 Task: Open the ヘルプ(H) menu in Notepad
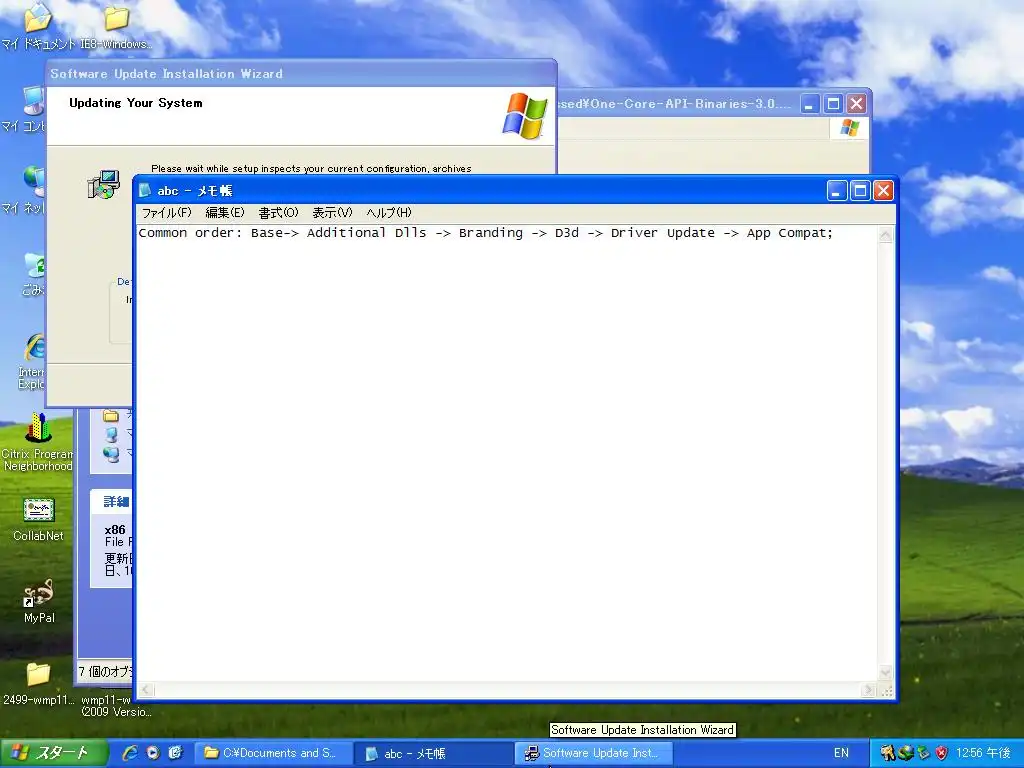point(389,212)
